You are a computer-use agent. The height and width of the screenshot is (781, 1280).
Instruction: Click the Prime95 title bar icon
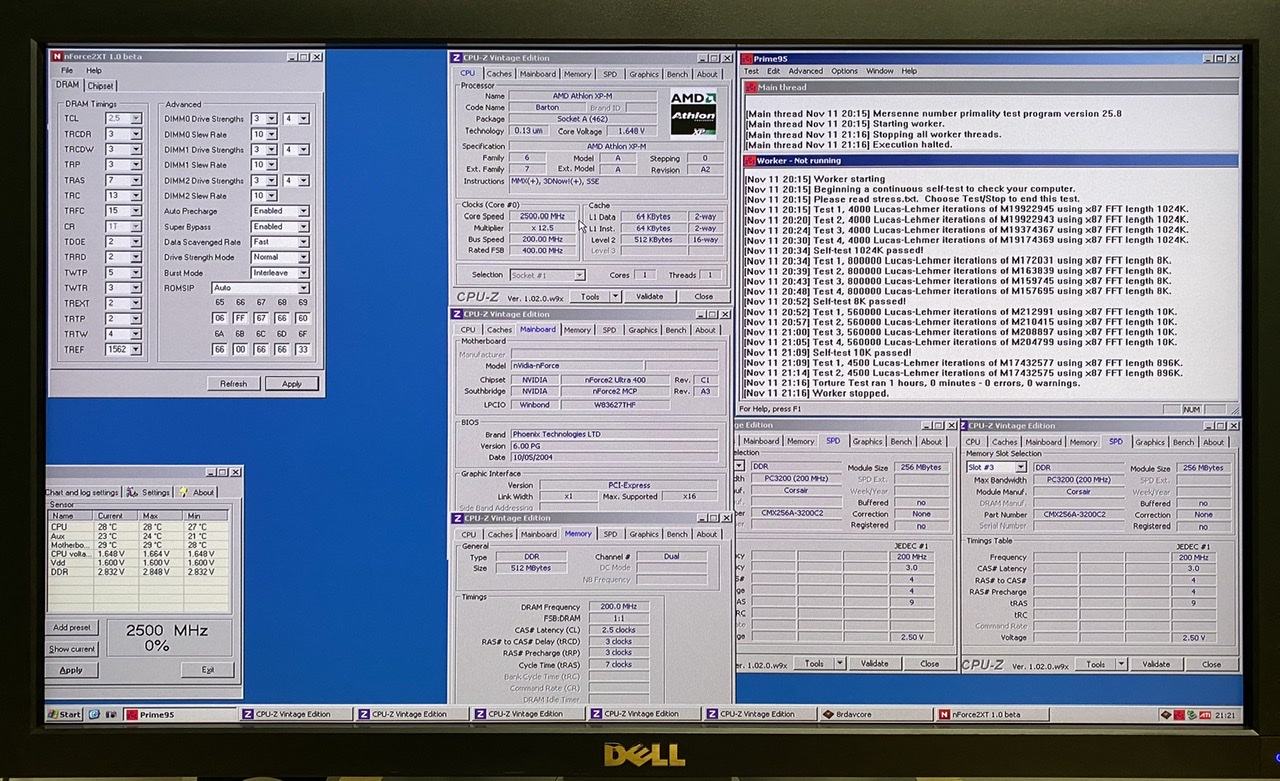[x=748, y=58]
